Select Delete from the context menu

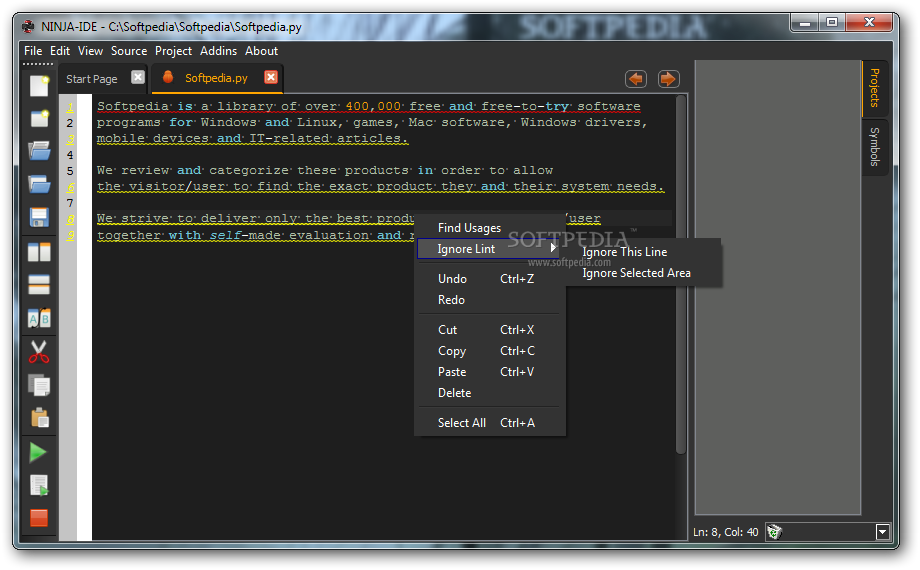click(x=488, y=393)
